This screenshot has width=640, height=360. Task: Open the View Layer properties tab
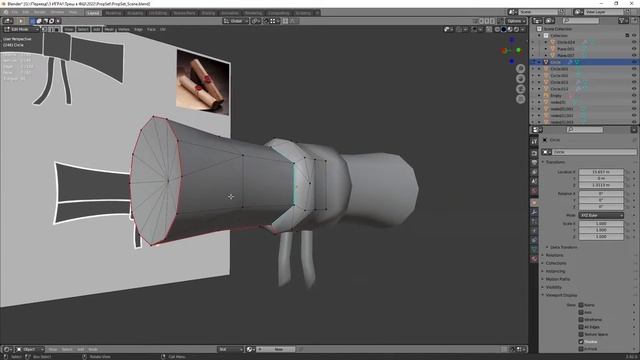(x=534, y=172)
